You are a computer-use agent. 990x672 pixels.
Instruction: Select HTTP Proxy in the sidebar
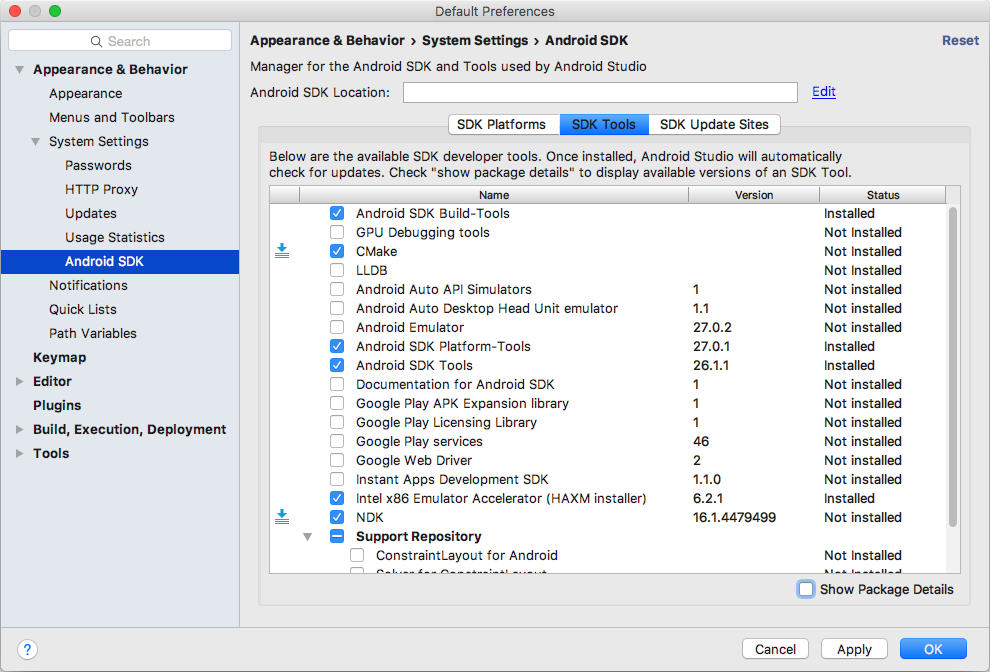pos(102,189)
